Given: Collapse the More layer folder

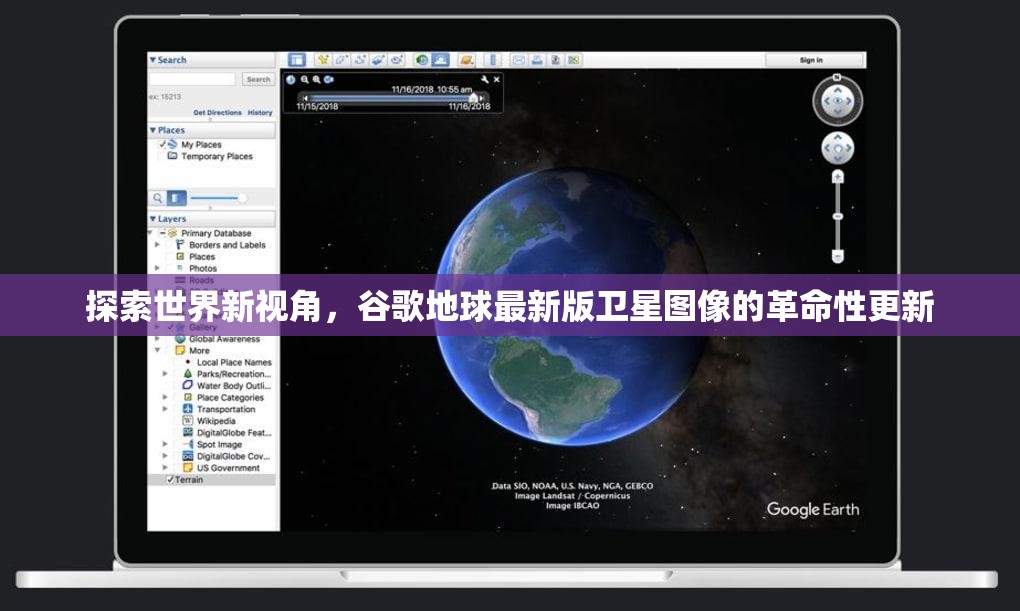Looking at the screenshot, I should coord(157,350).
